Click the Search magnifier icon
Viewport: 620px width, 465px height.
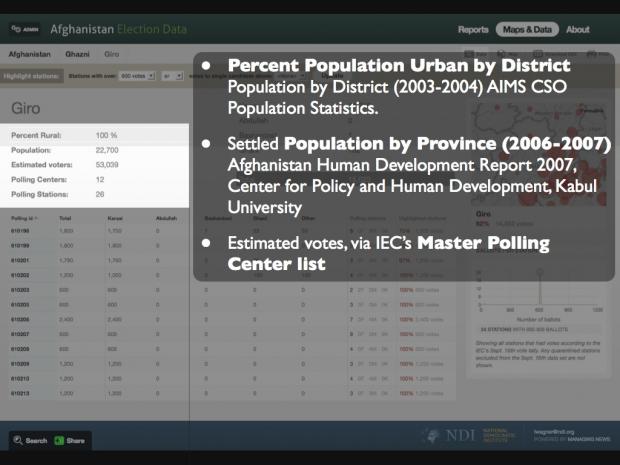click(18, 440)
